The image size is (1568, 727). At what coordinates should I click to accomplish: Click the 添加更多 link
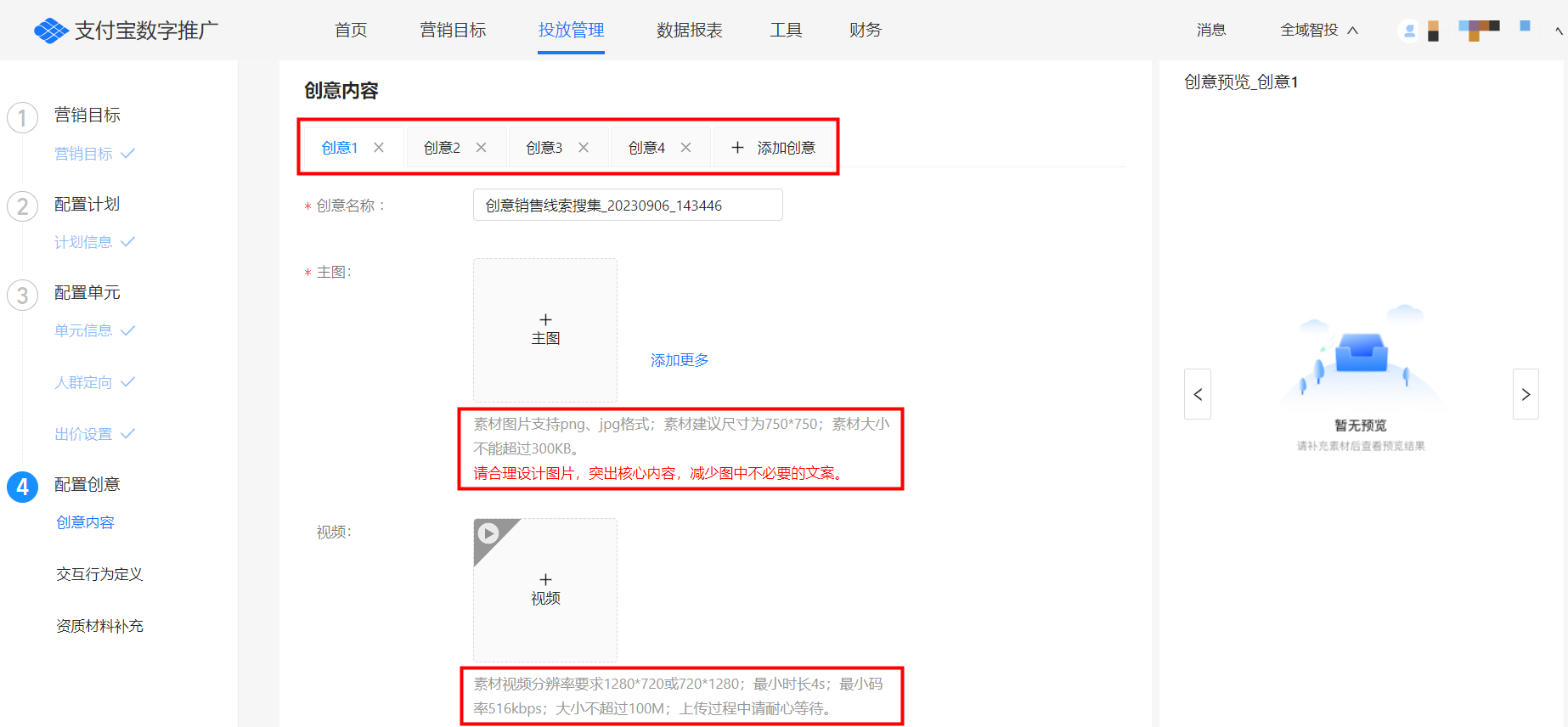pos(680,360)
